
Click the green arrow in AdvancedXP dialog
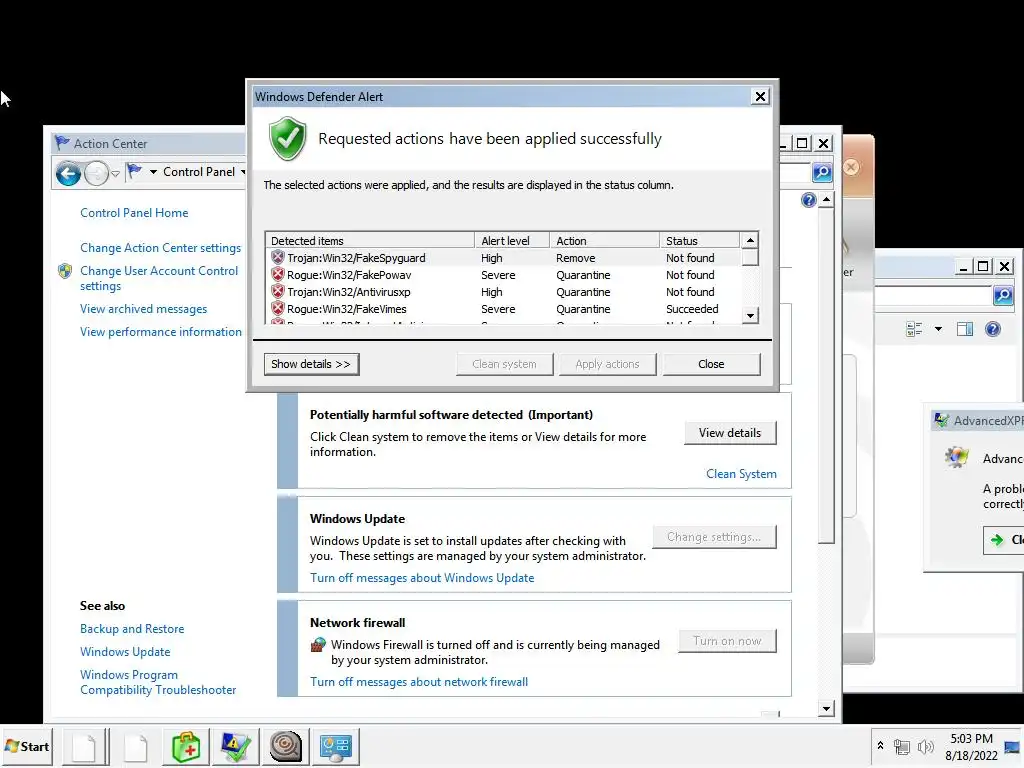pyautogui.click(x=997, y=539)
